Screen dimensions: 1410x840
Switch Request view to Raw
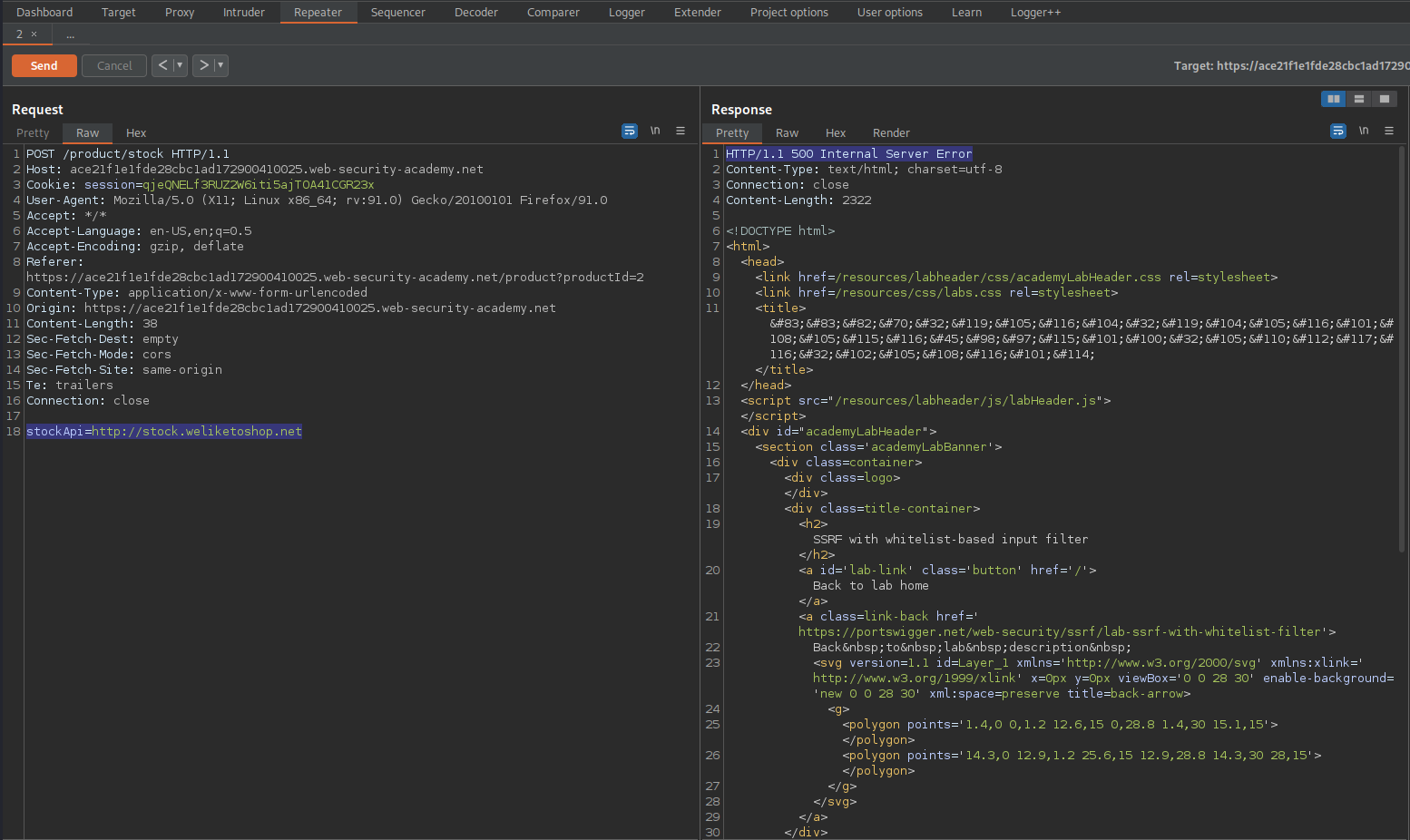click(88, 132)
